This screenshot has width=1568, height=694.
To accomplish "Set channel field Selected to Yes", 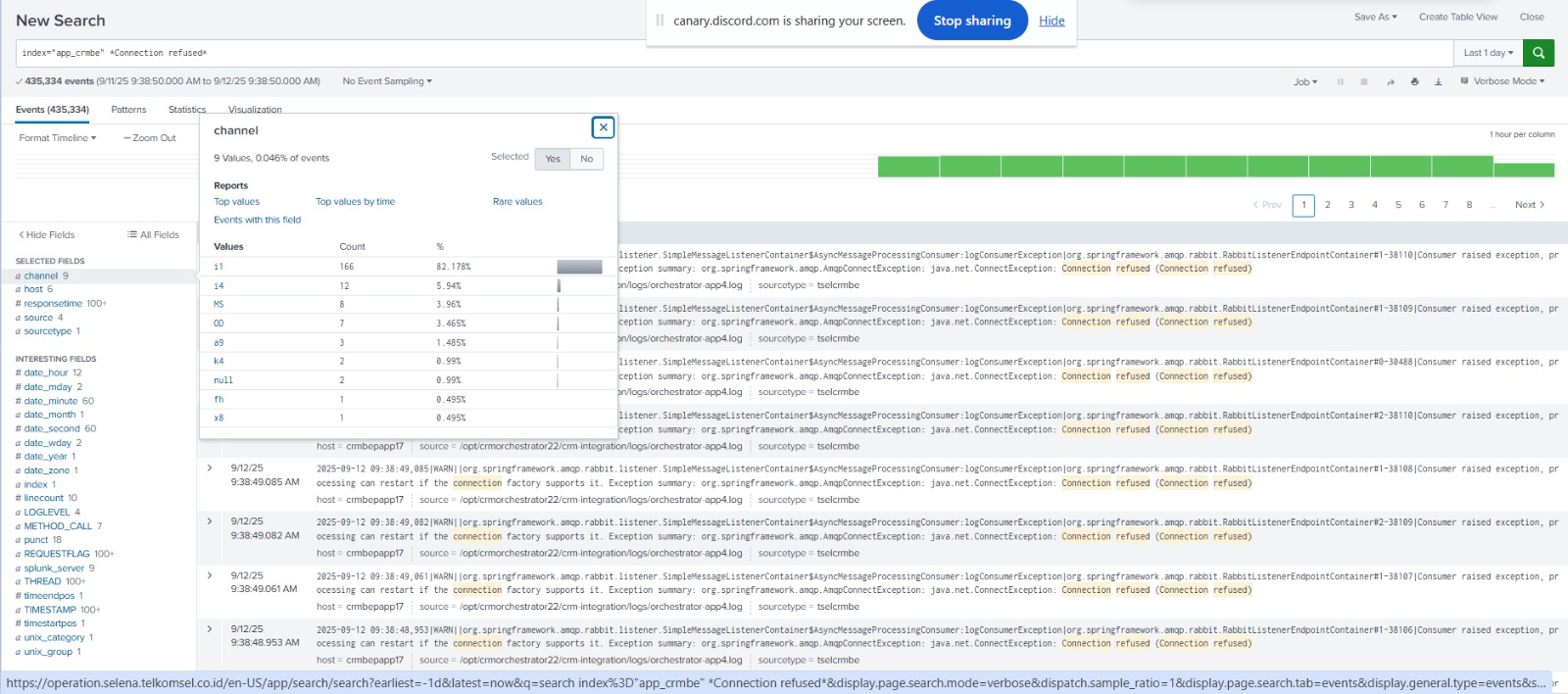I will pyautogui.click(x=553, y=159).
